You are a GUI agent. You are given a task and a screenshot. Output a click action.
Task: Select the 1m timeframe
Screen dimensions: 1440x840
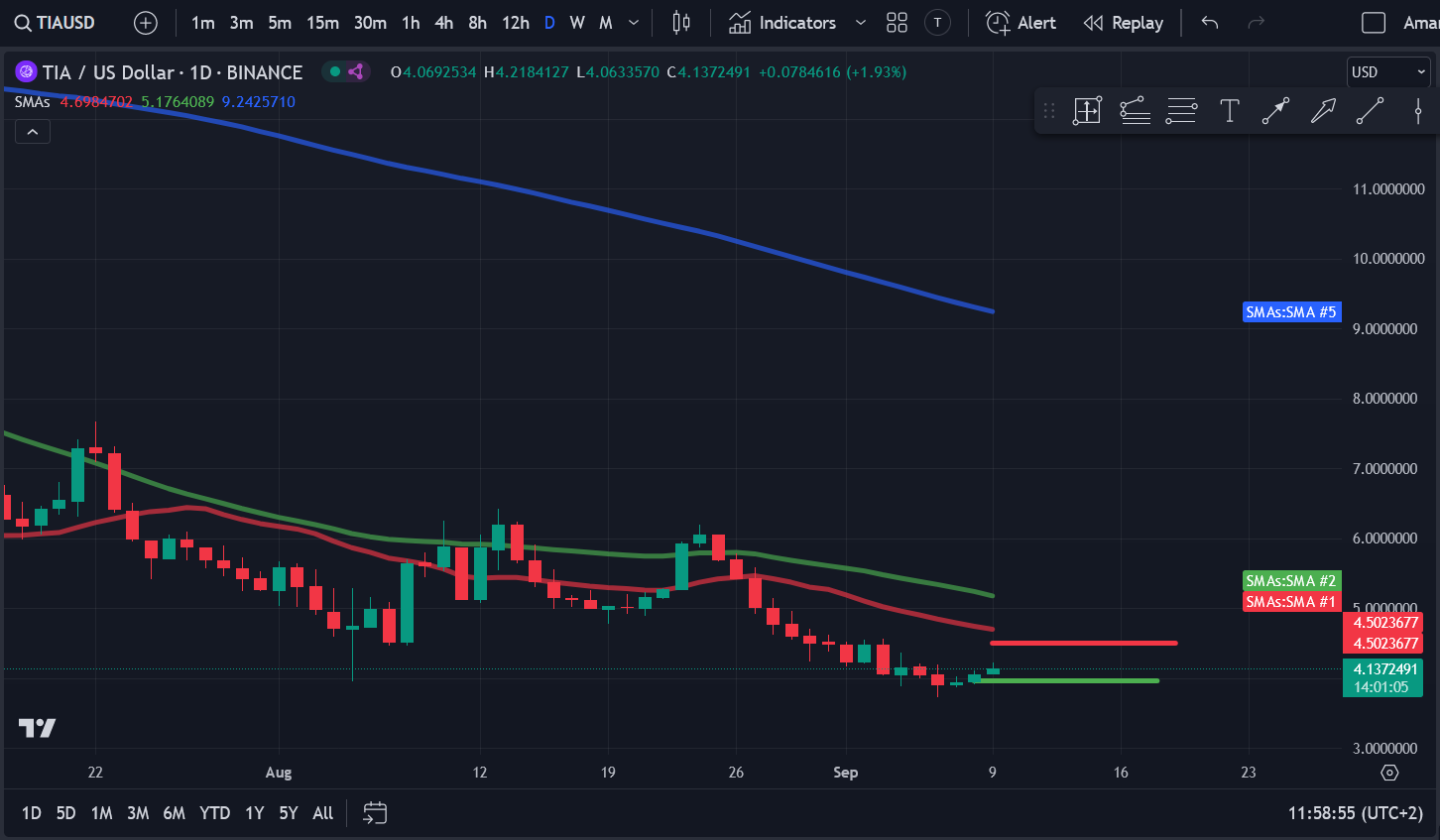203,23
